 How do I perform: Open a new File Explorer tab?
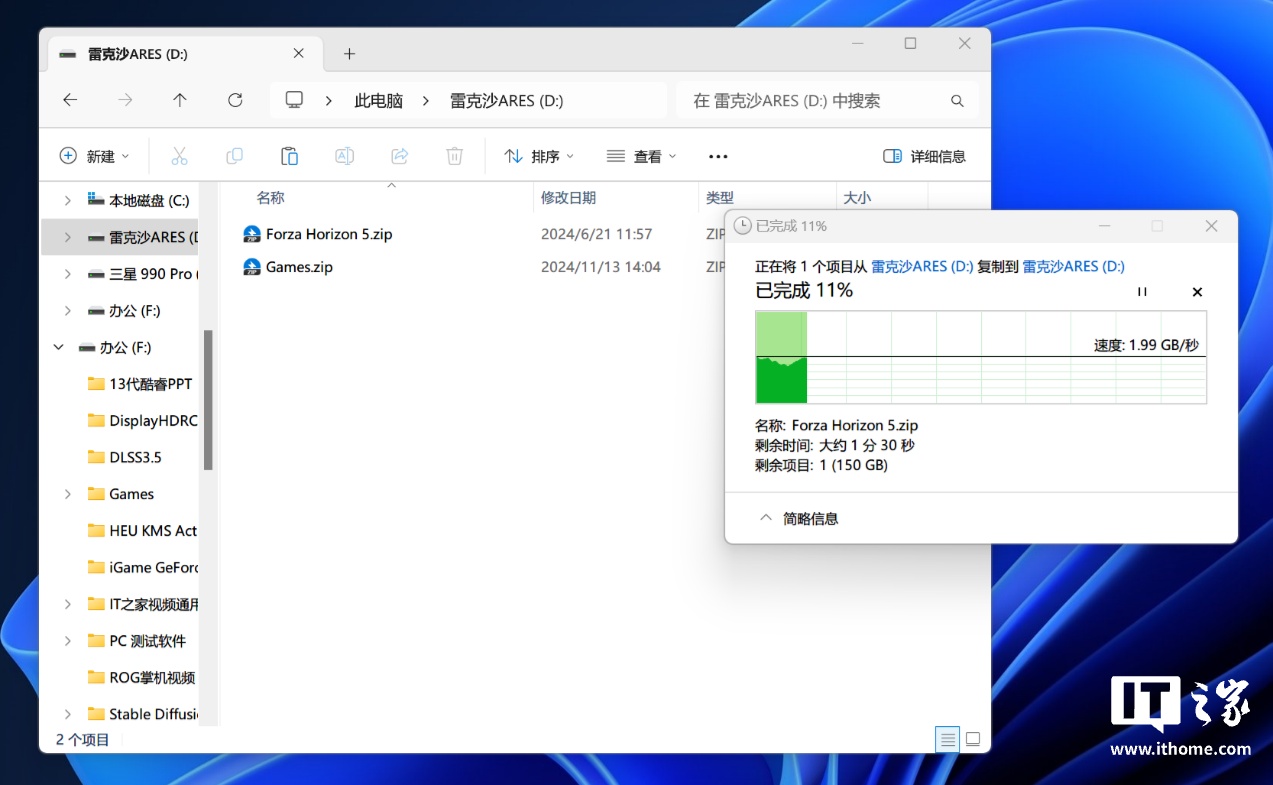[x=349, y=54]
